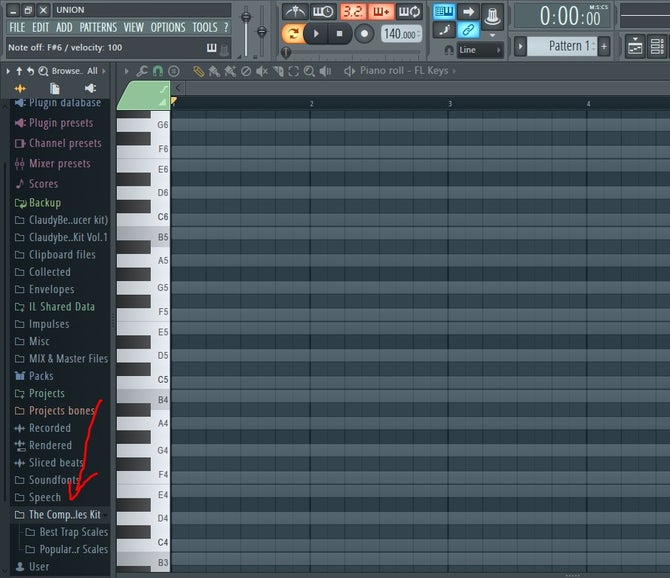
Task: Toggle loop recording button
Action: [x=409, y=12]
